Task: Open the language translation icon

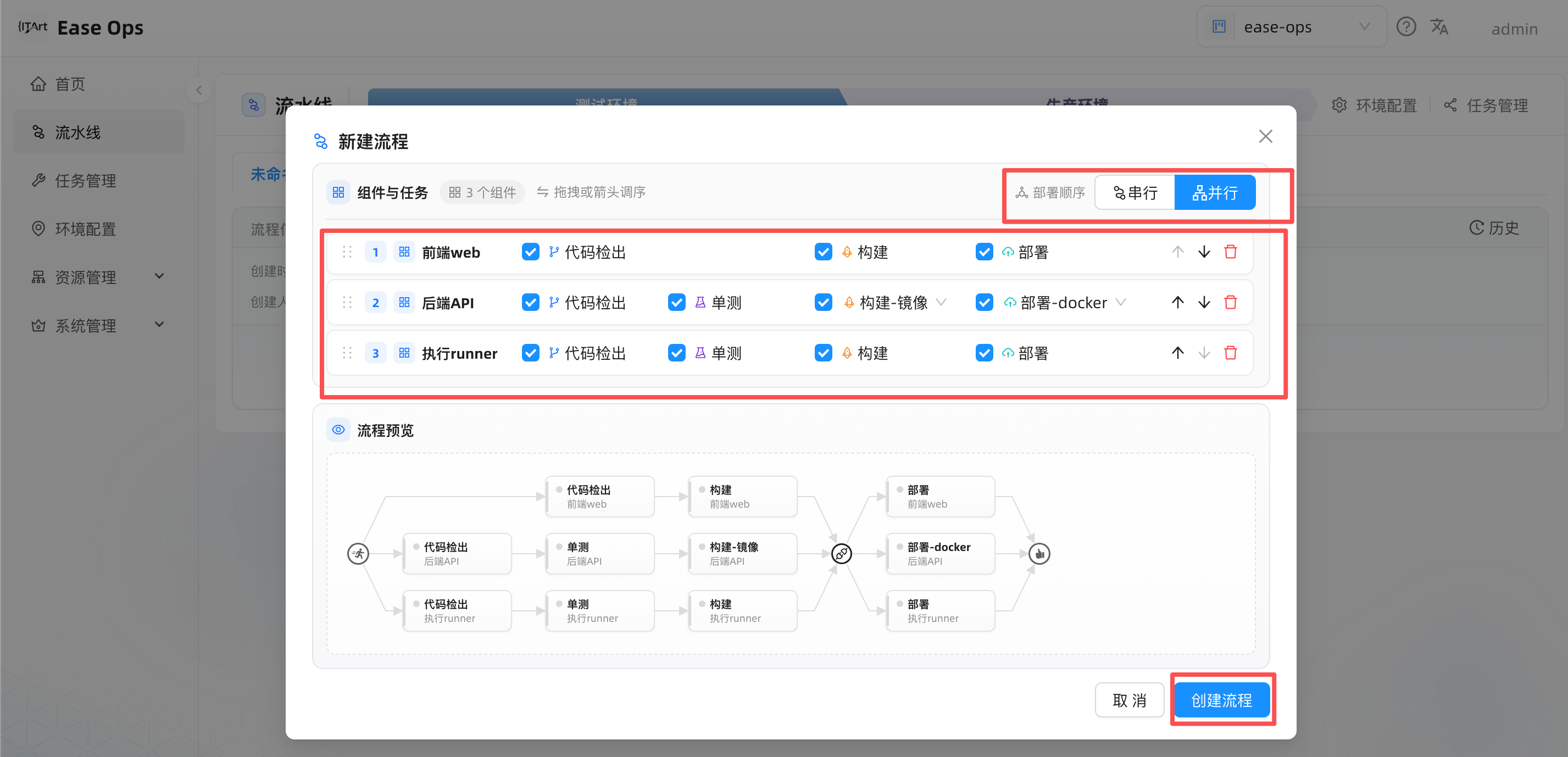Action: click(1439, 27)
